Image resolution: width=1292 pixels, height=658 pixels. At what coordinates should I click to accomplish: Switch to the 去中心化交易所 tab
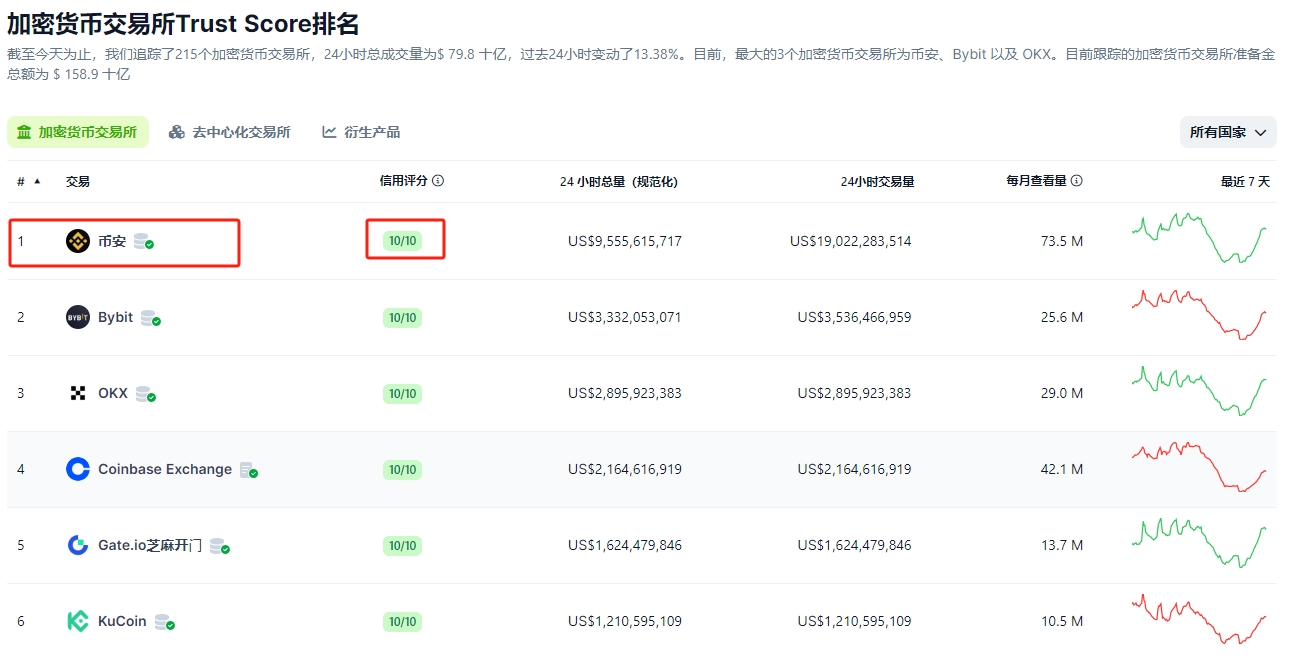(x=230, y=132)
